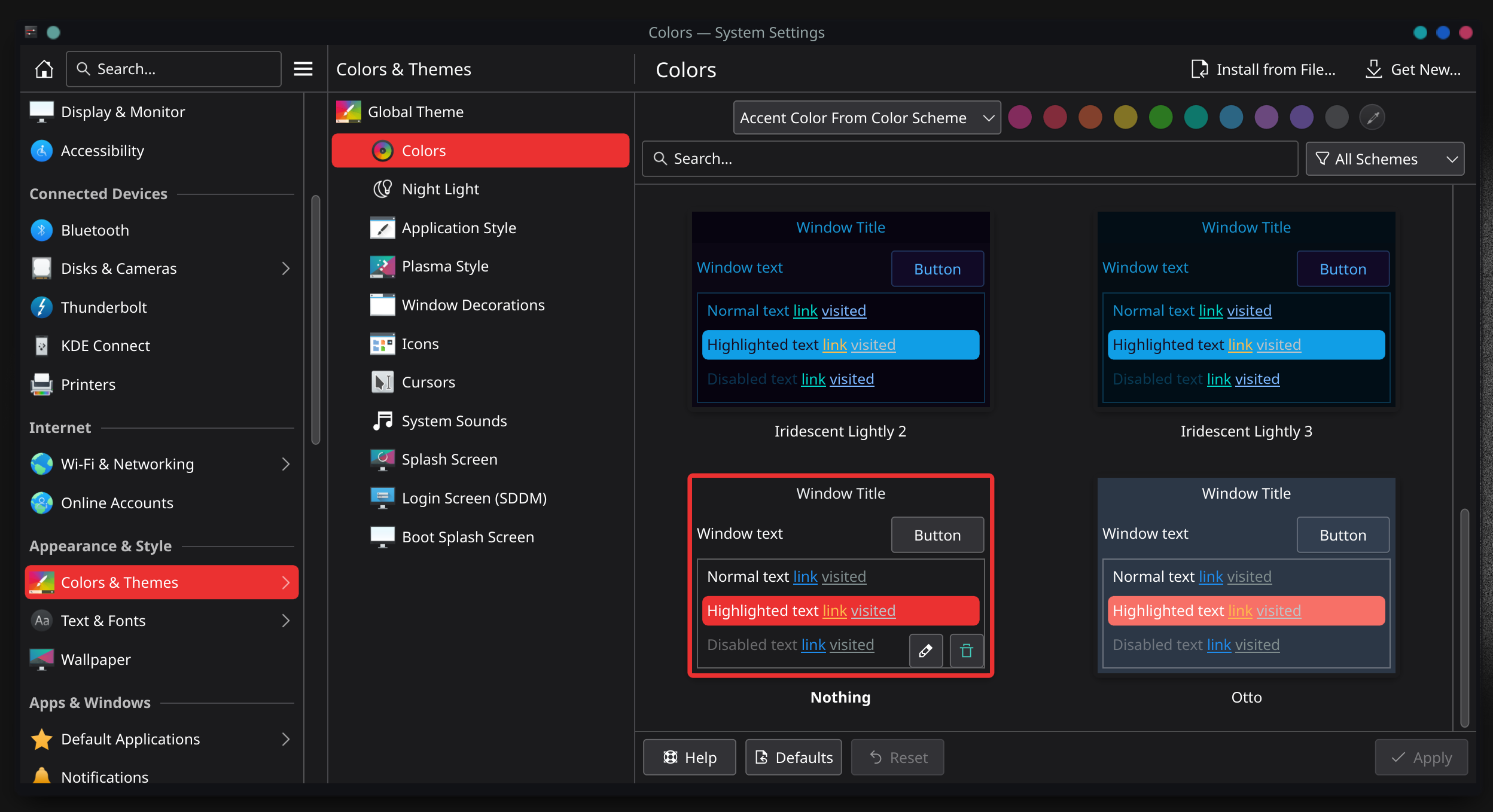
Task: Click the Defaults button
Action: pos(793,758)
